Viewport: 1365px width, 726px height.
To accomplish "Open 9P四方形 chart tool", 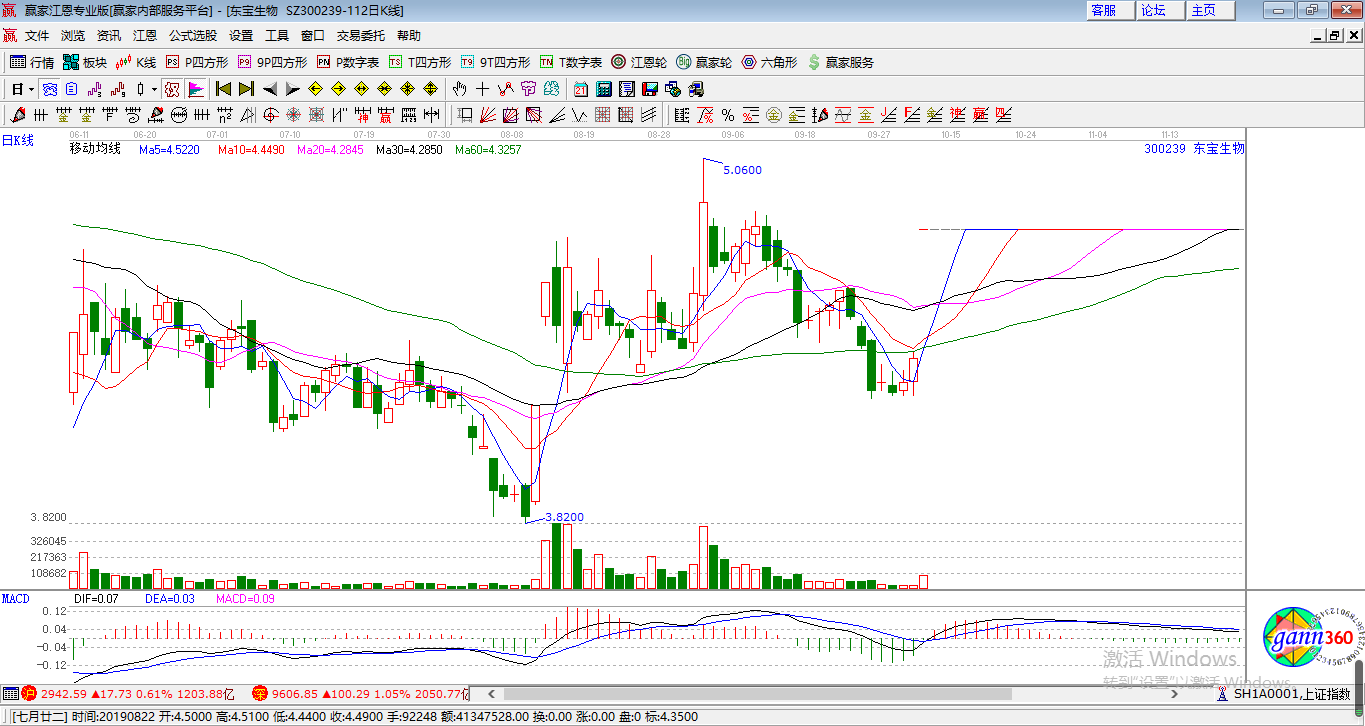I will (272, 62).
